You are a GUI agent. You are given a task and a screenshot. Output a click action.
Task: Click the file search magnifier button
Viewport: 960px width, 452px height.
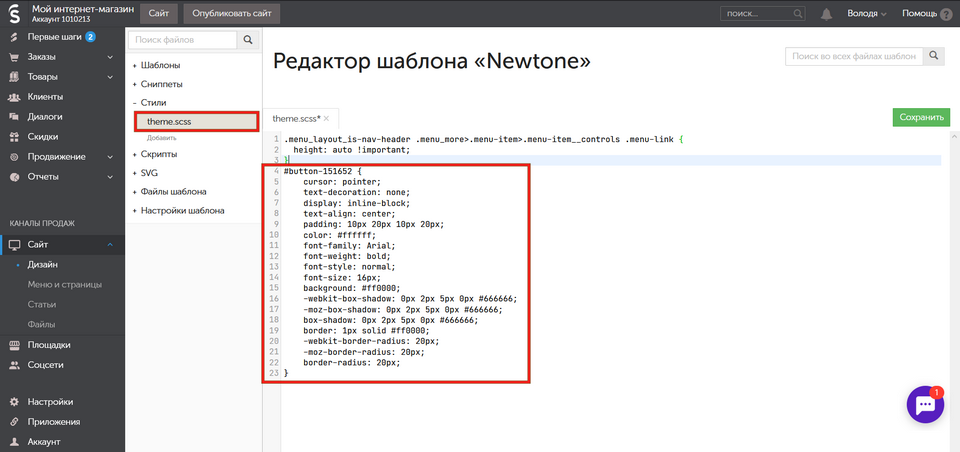click(248, 40)
